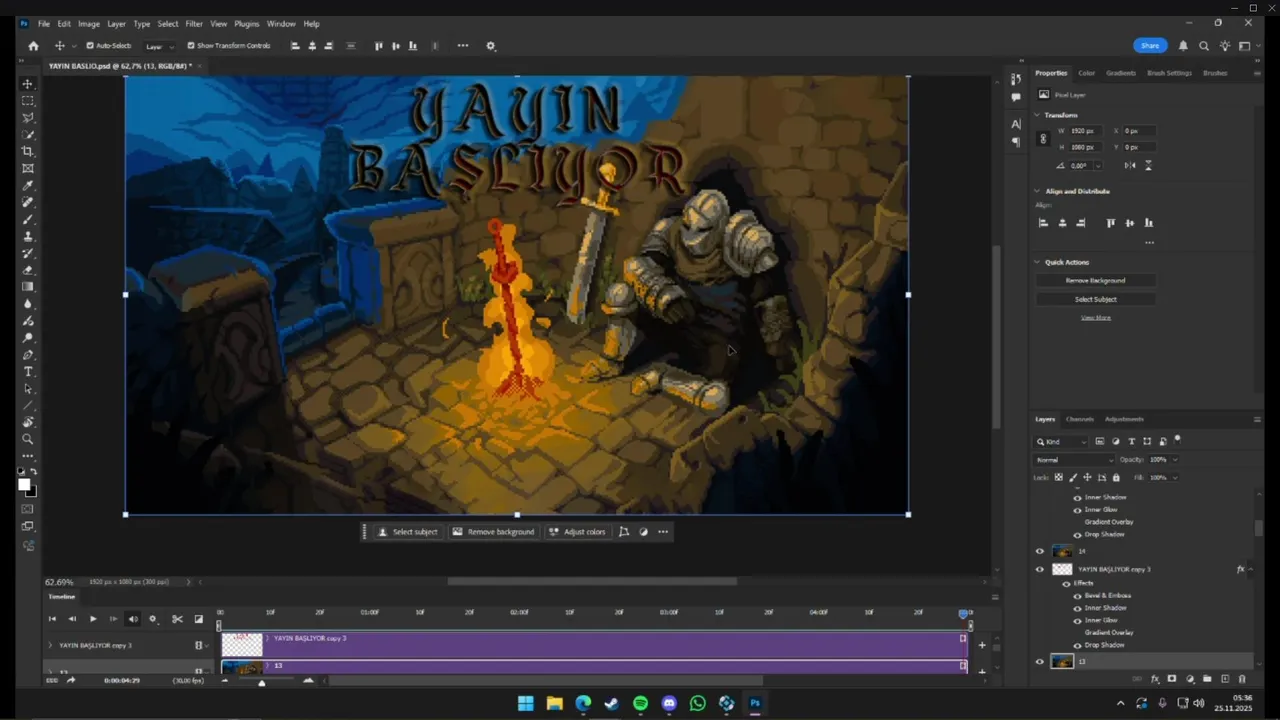1280x720 pixels.
Task: Select the Brush tool
Action: point(28,219)
